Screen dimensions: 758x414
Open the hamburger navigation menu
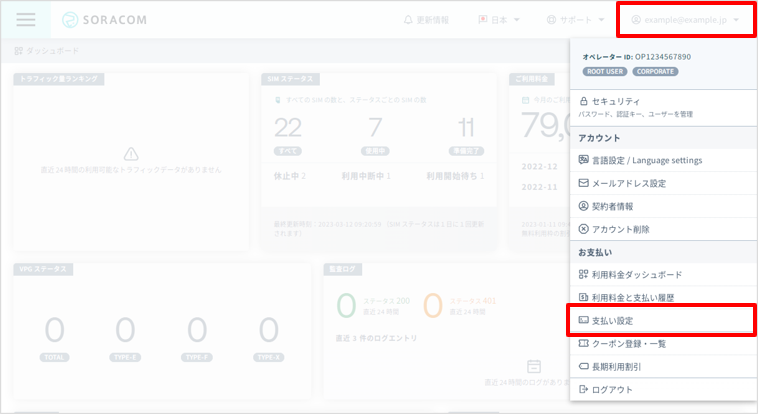(x=26, y=20)
